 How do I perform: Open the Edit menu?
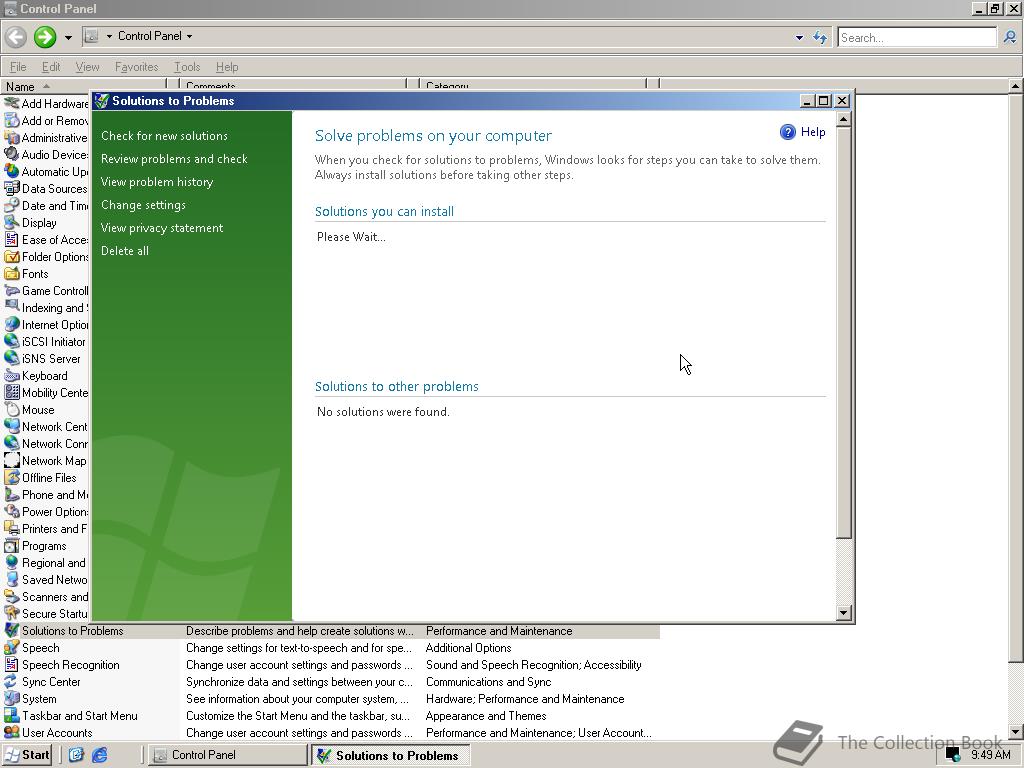click(51, 67)
